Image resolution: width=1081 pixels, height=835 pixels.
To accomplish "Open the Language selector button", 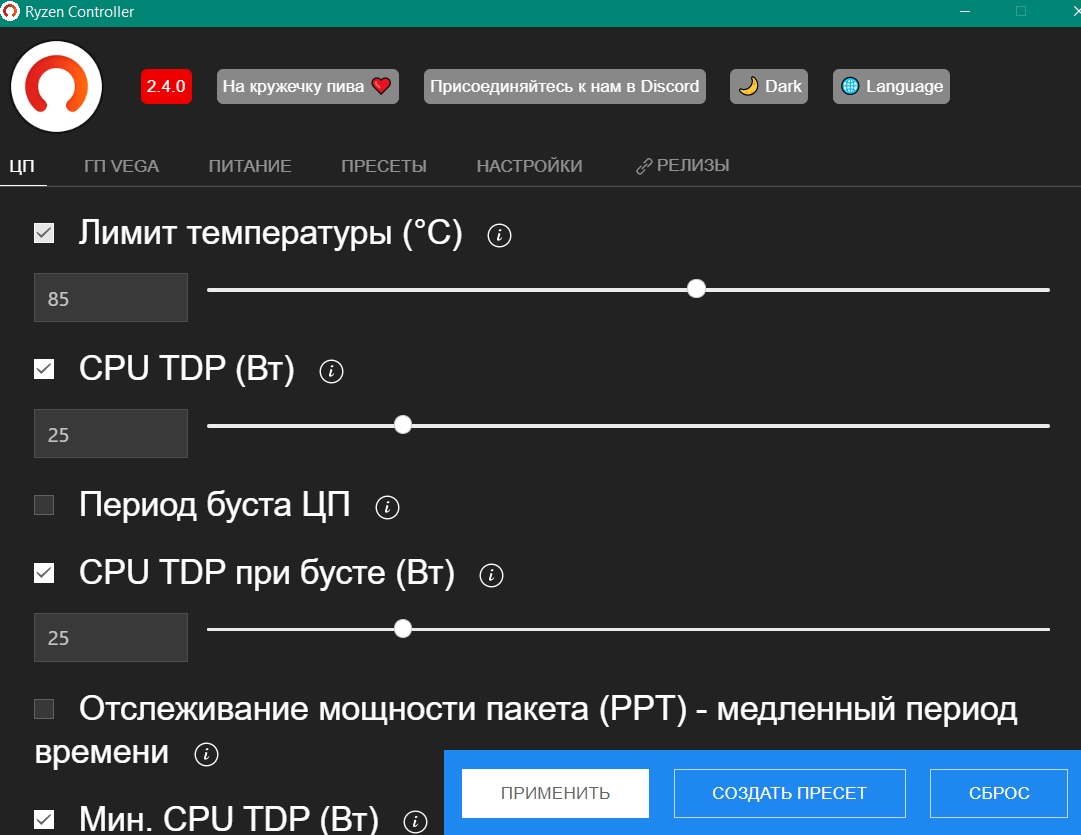I will 891,86.
